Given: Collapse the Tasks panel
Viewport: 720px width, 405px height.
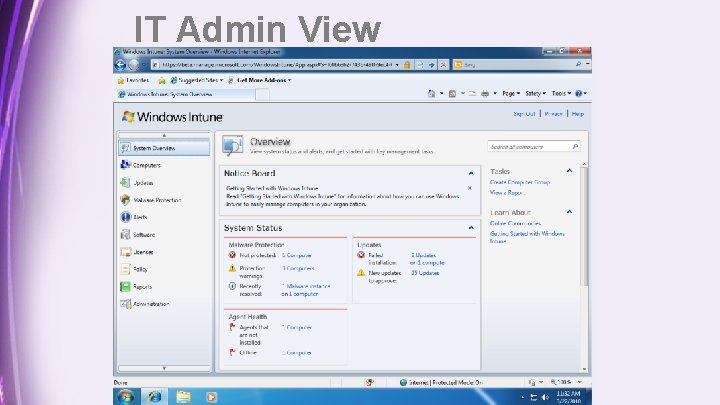Looking at the screenshot, I should (569, 171).
